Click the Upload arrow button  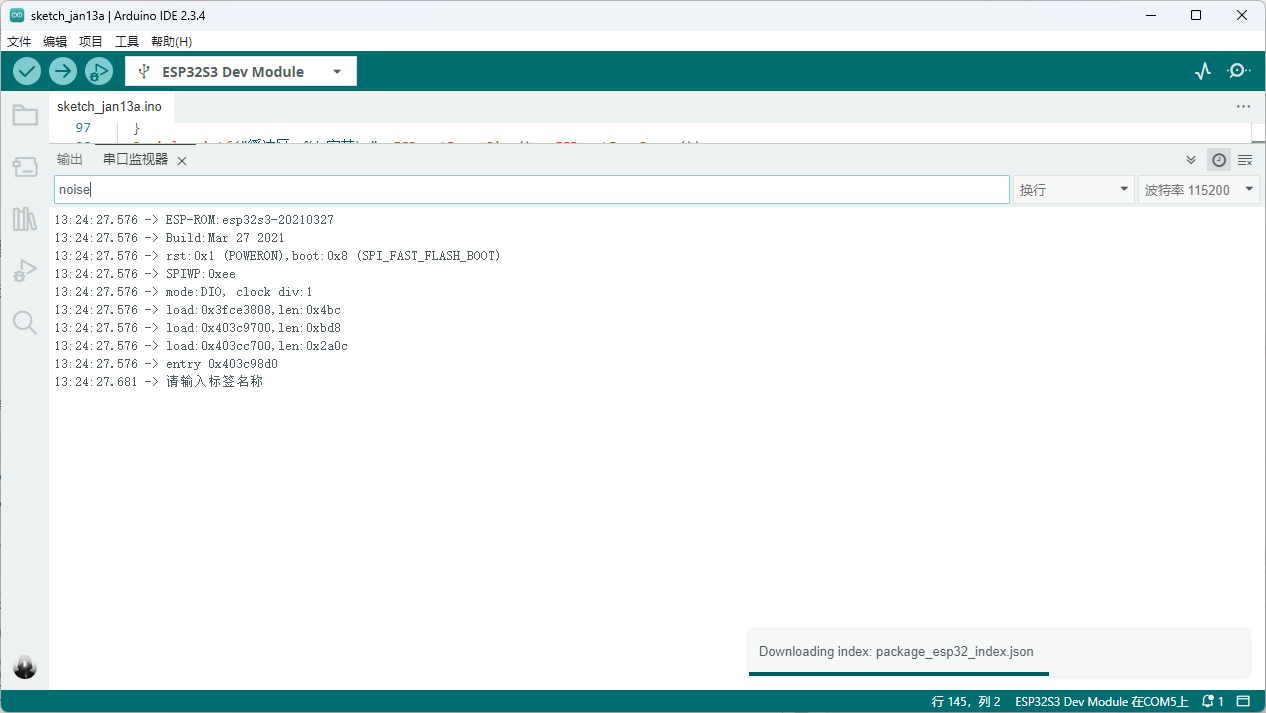[63, 71]
